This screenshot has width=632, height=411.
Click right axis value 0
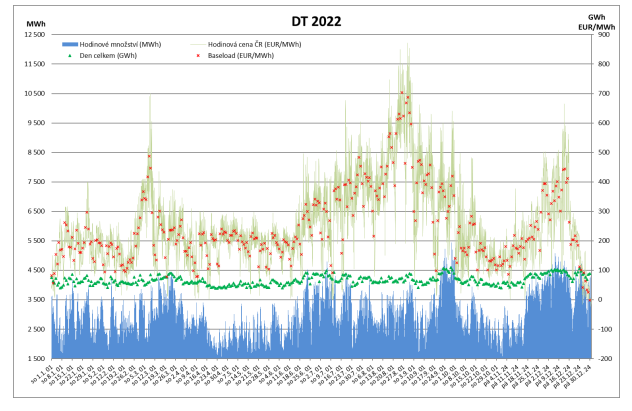pyautogui.click(x=600, y=299)
